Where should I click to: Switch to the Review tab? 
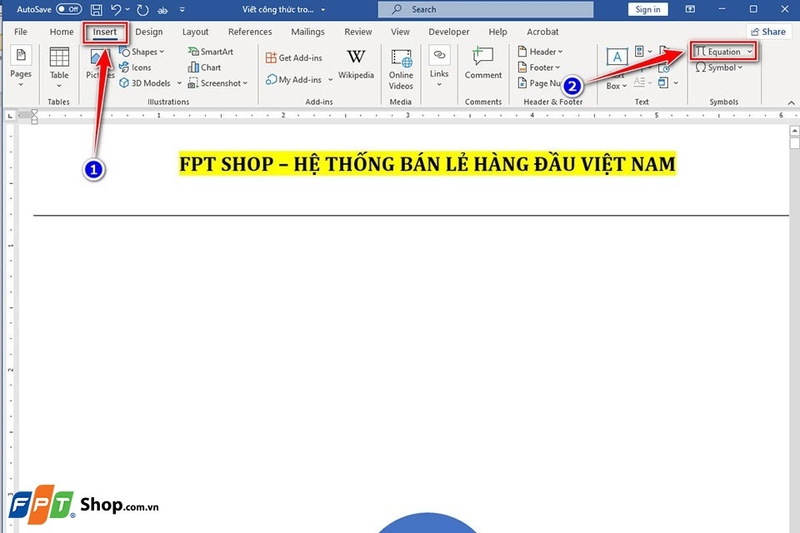(358, 32)
